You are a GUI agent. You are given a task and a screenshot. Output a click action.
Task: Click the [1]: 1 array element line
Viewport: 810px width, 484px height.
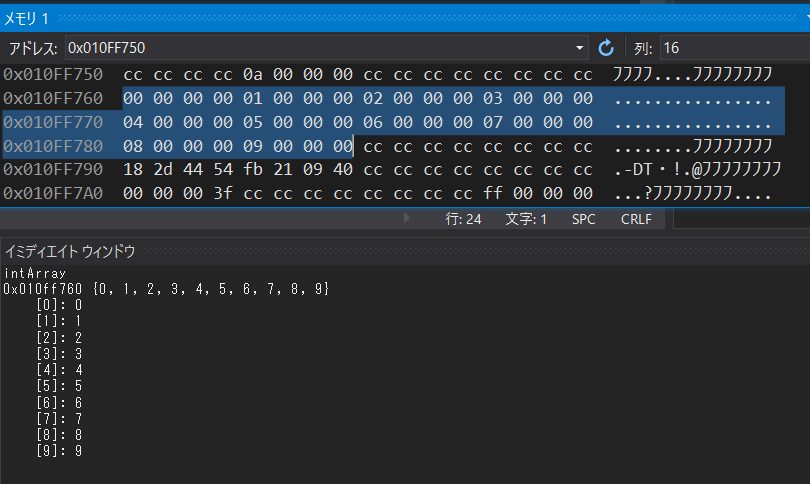pos(59,321)
